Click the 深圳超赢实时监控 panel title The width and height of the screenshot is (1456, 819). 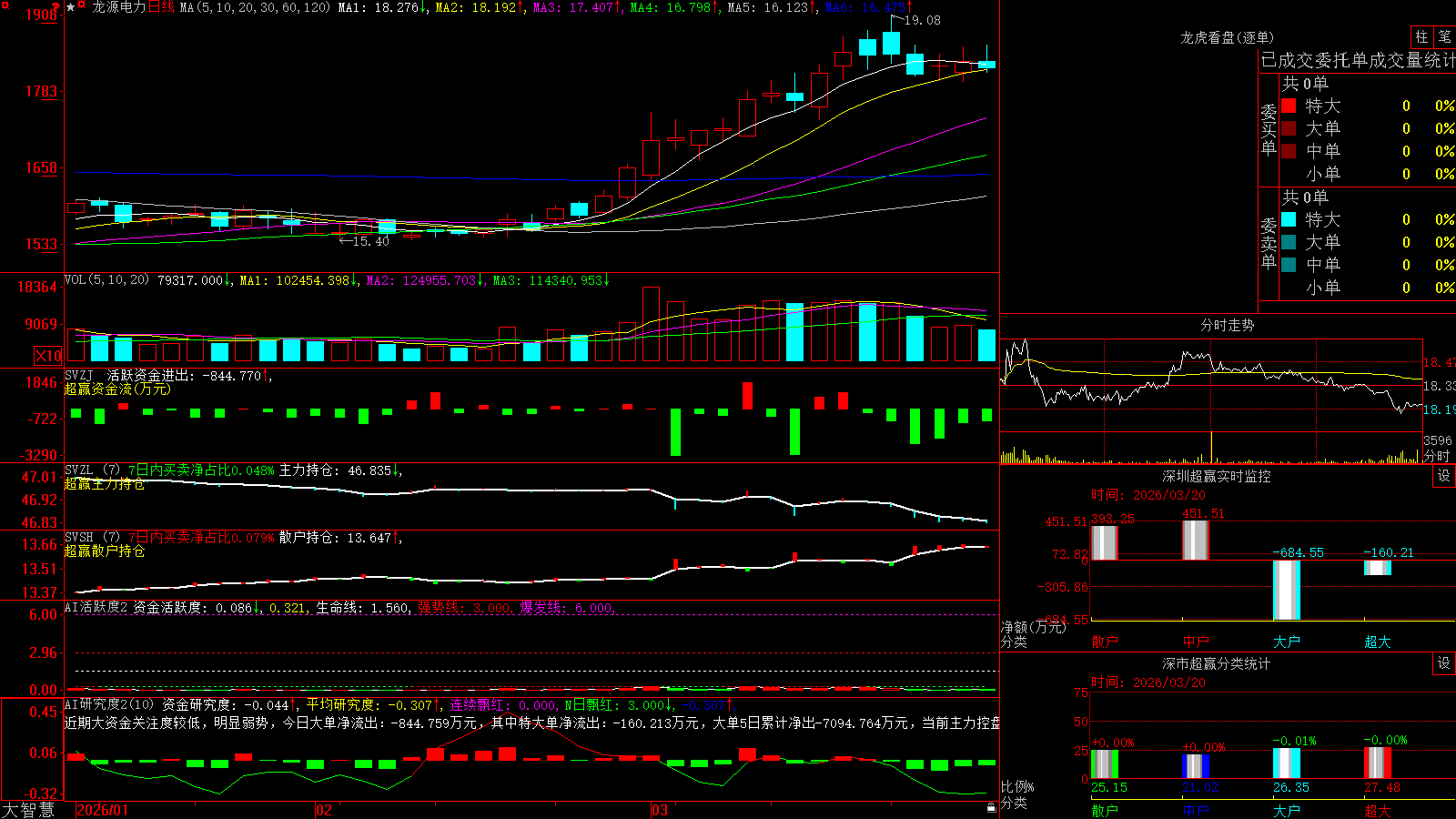[x=1217, y=476]
